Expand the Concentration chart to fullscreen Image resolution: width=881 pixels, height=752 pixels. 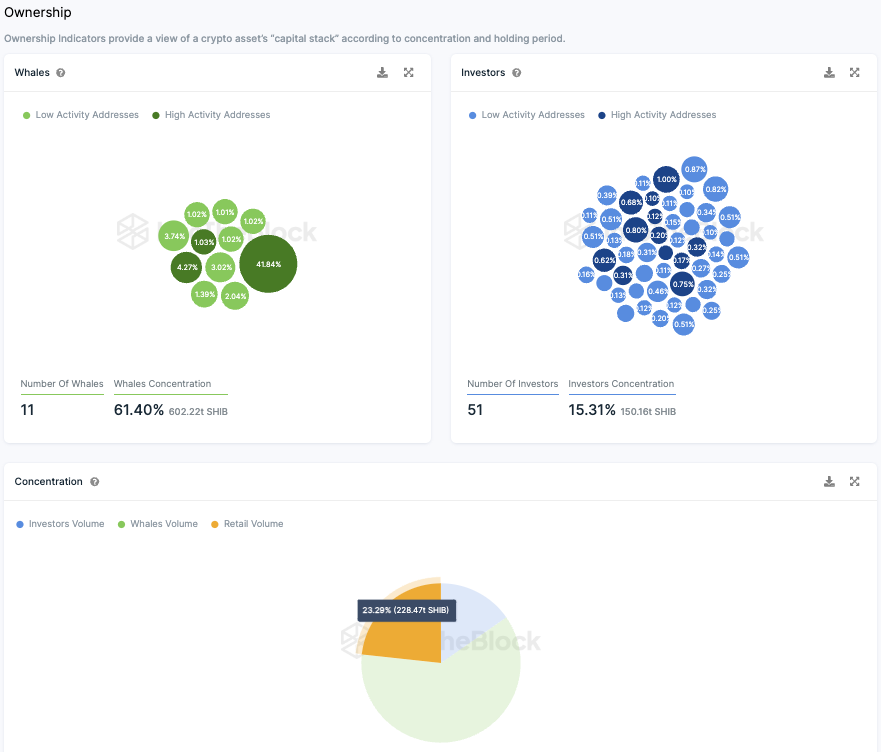coord(855,481)
